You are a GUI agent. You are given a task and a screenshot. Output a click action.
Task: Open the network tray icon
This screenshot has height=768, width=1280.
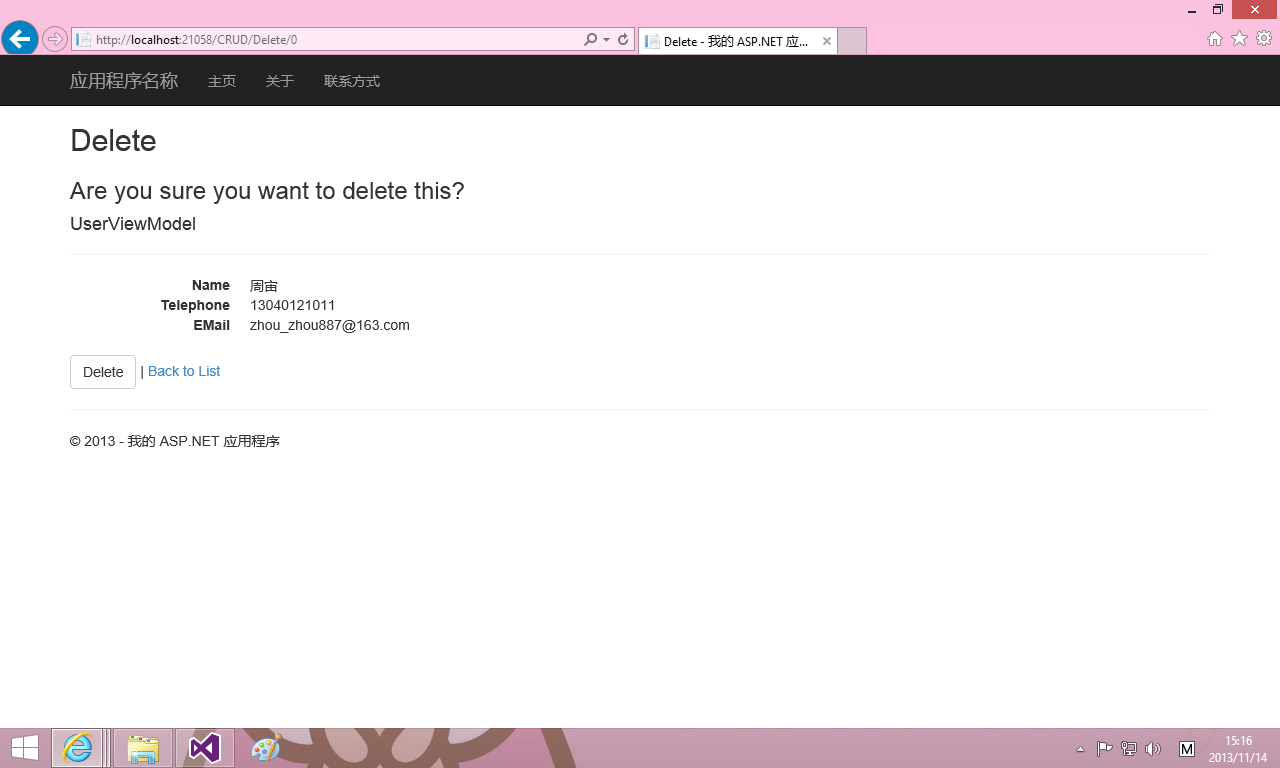click(1129, 749)
